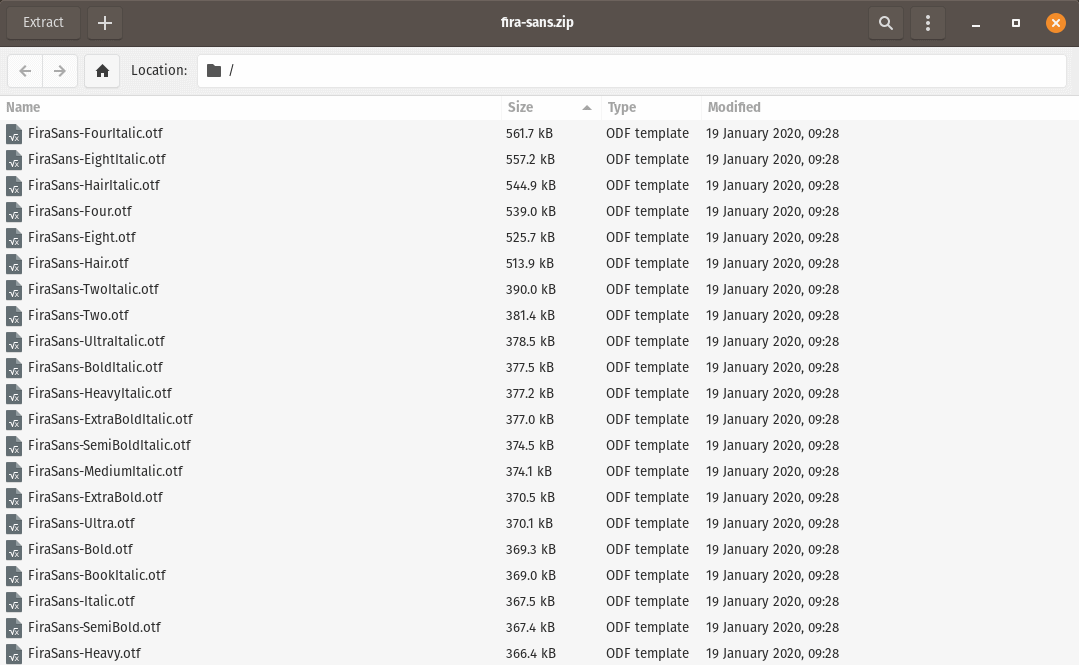Screen dimensions: 1079x665
Task: Go back with the left arrow icon
Action: point(25,71)
